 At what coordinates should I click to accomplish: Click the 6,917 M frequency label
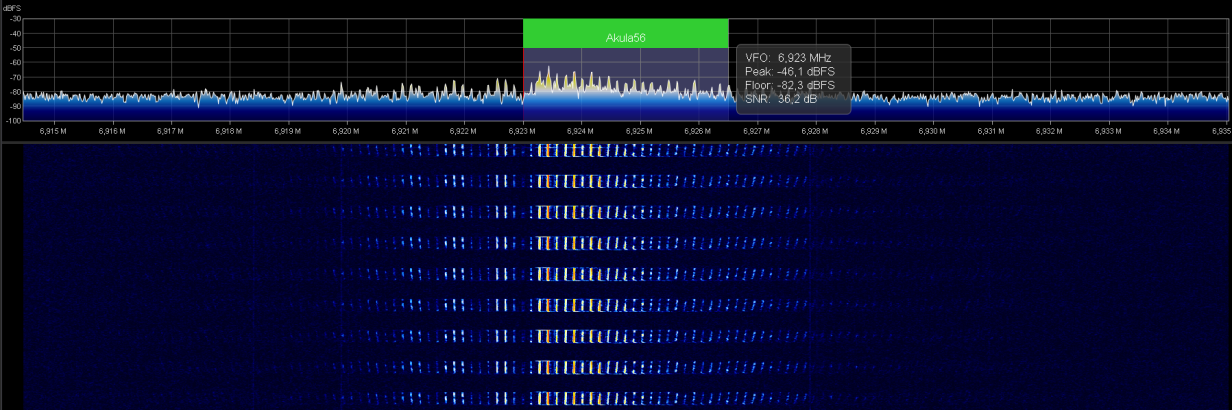(170, 131)
